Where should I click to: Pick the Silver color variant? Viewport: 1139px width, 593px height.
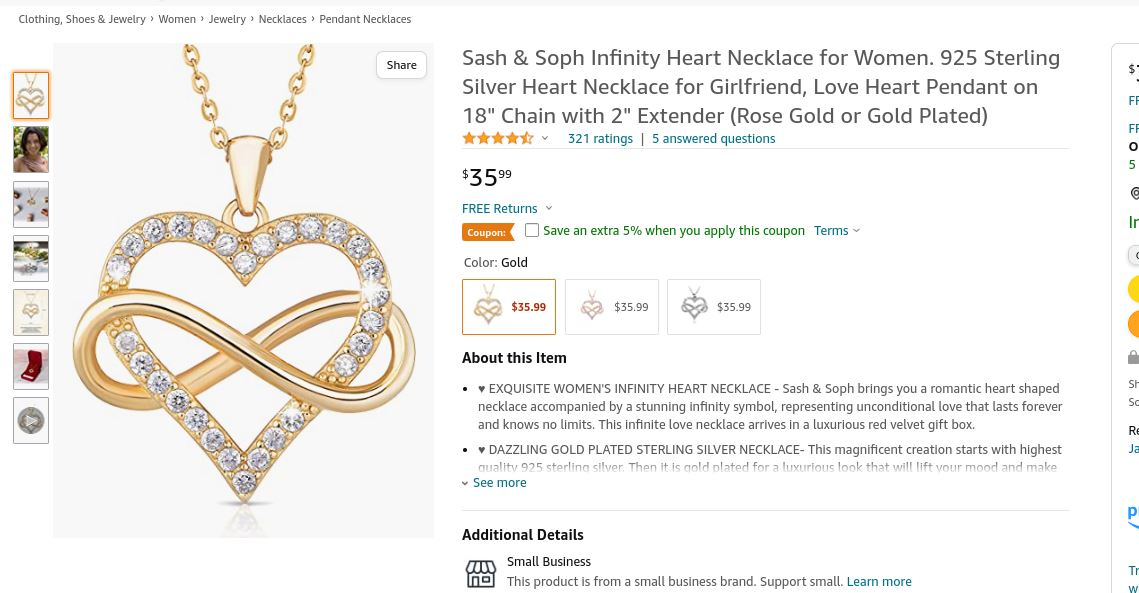click(x=714, y=307)
